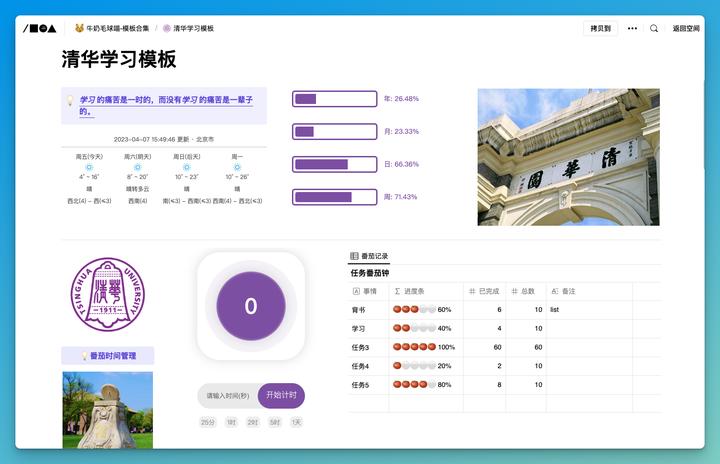Click the month progress bar at 23.33%
720x464 pixels.
(335, 131)
